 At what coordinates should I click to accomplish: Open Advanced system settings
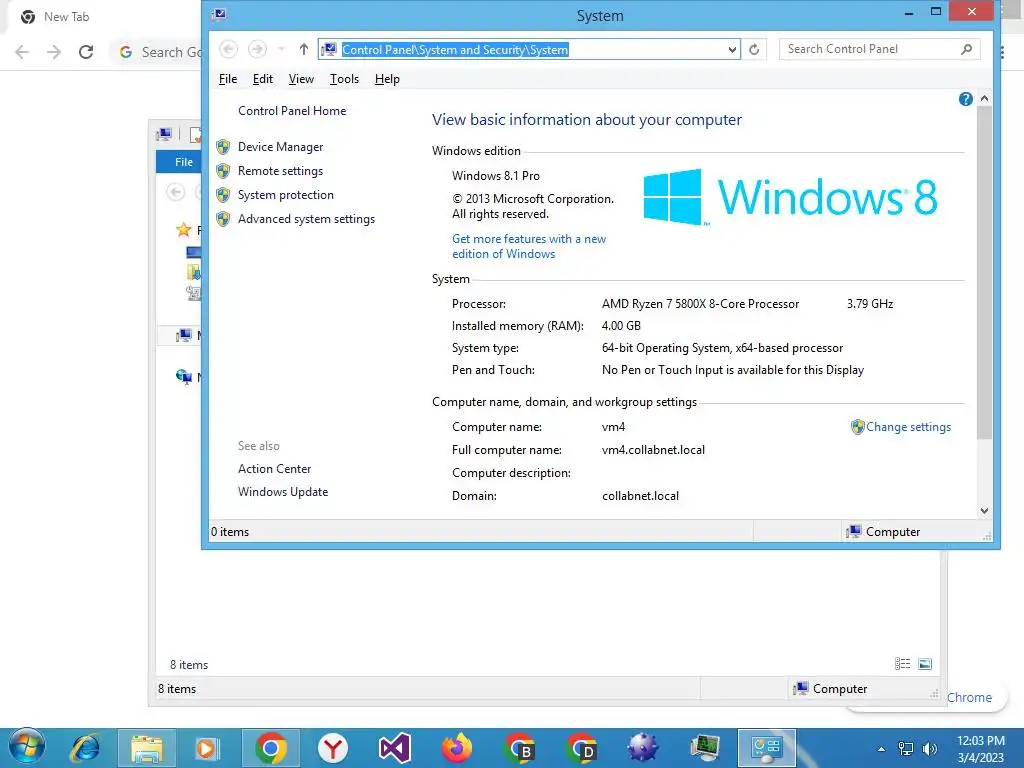click(306, 219)
